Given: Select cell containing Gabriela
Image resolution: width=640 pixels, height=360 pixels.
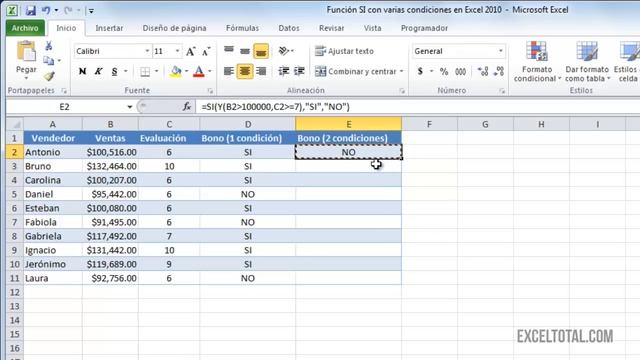Looking at the screenshot, I should coord(53,236).
